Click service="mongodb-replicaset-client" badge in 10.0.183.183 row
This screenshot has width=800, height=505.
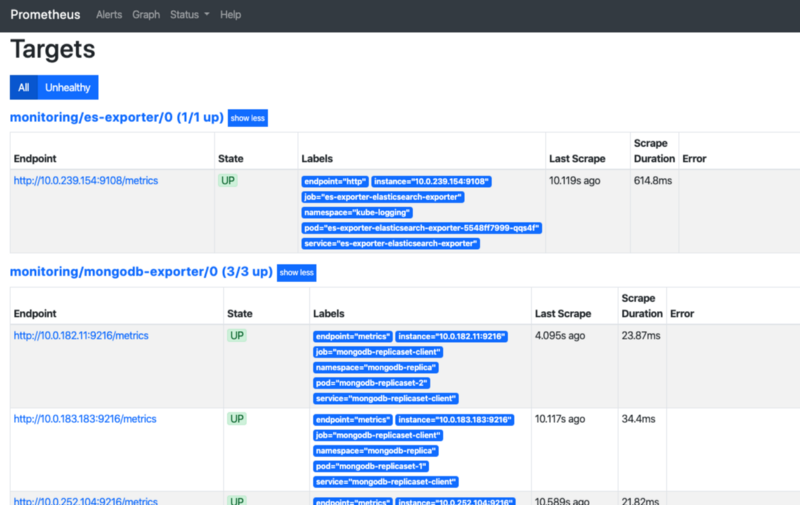coord(386,482)
